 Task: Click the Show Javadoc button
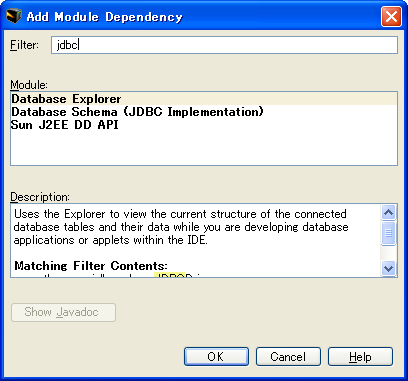click(63, 312)
